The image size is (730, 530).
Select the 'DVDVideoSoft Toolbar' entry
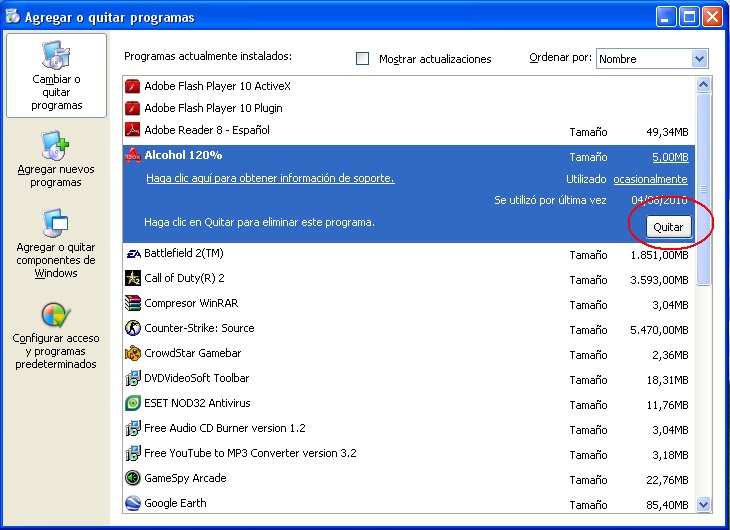[x=409, y=379]
